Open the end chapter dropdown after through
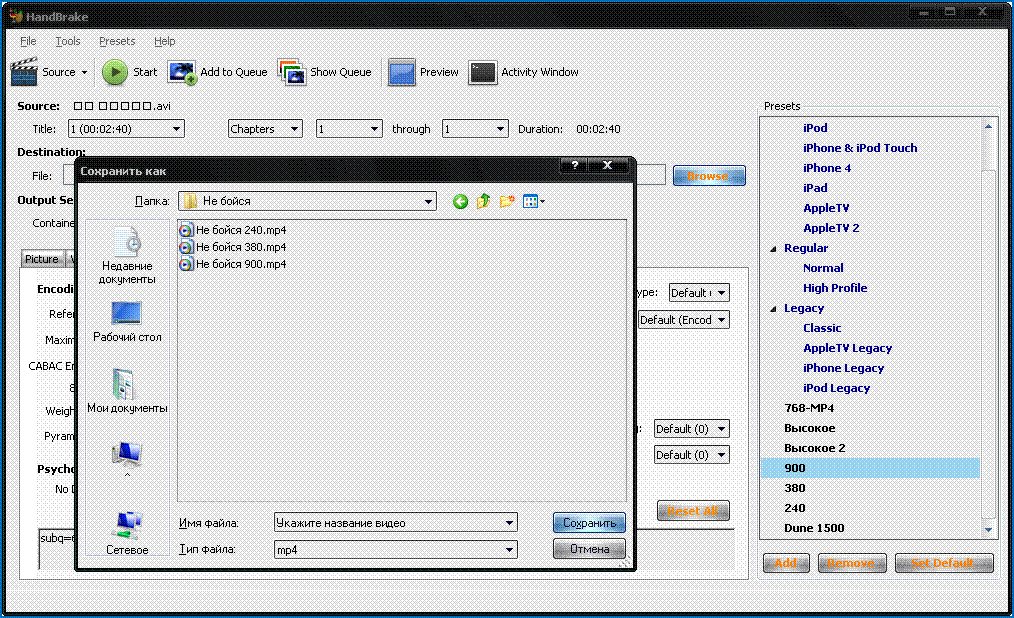Viewport: 1014px width, 618px height. pyautogui.click(x=475, y=129)
